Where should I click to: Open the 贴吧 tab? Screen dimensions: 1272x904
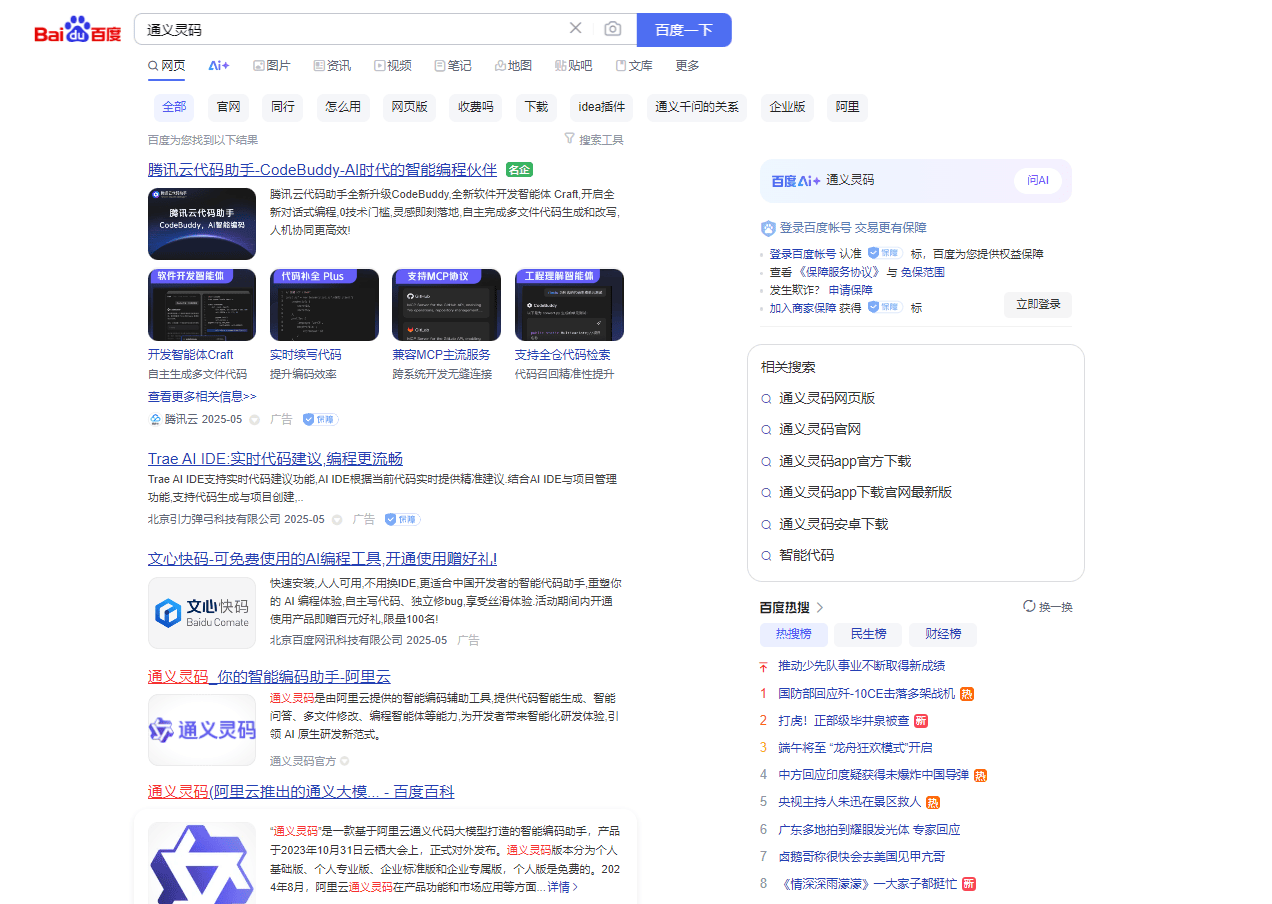(573, 66)
